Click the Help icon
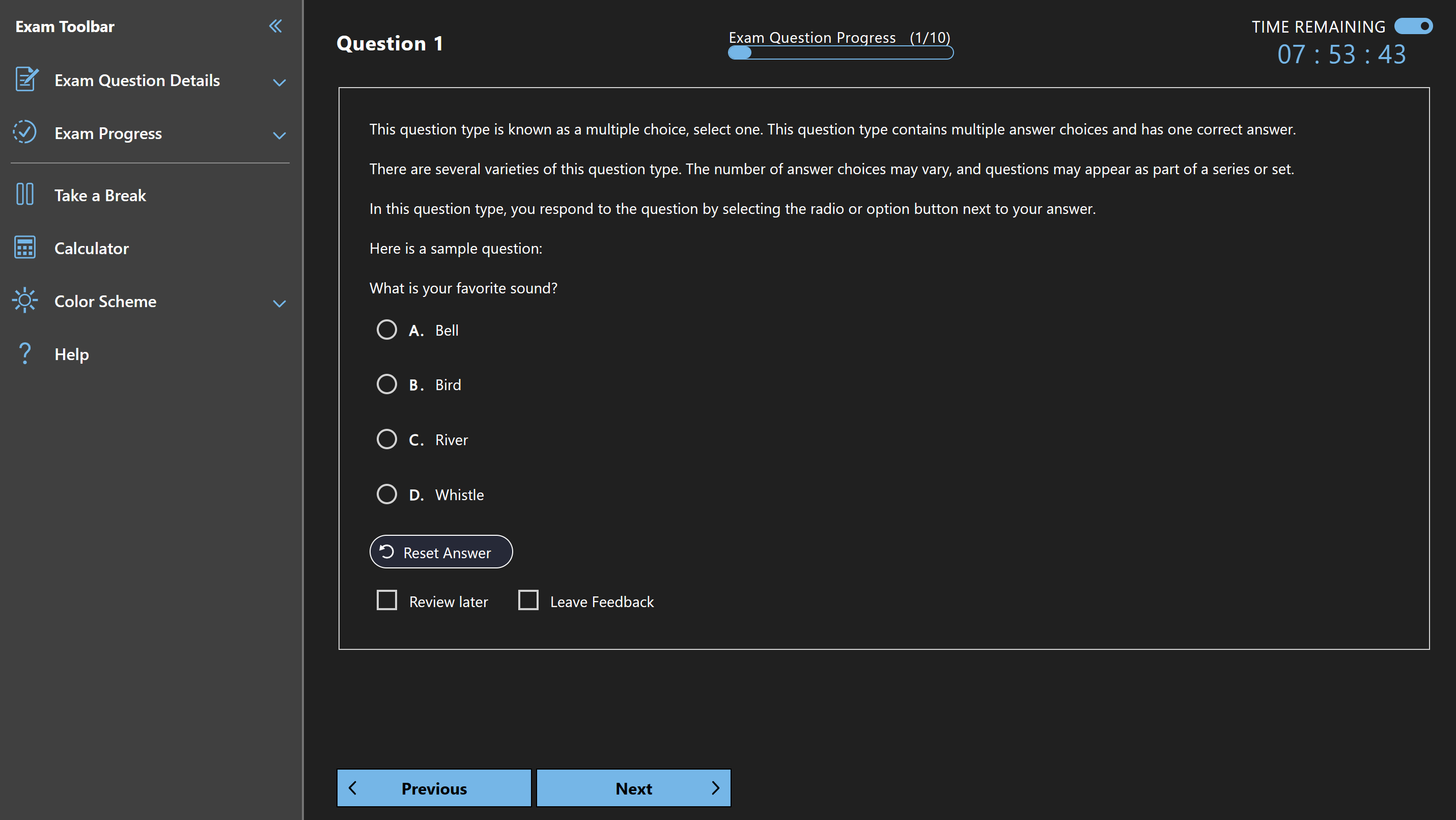The height and width of the screenshot is (820, 1456). click(24, 353)
